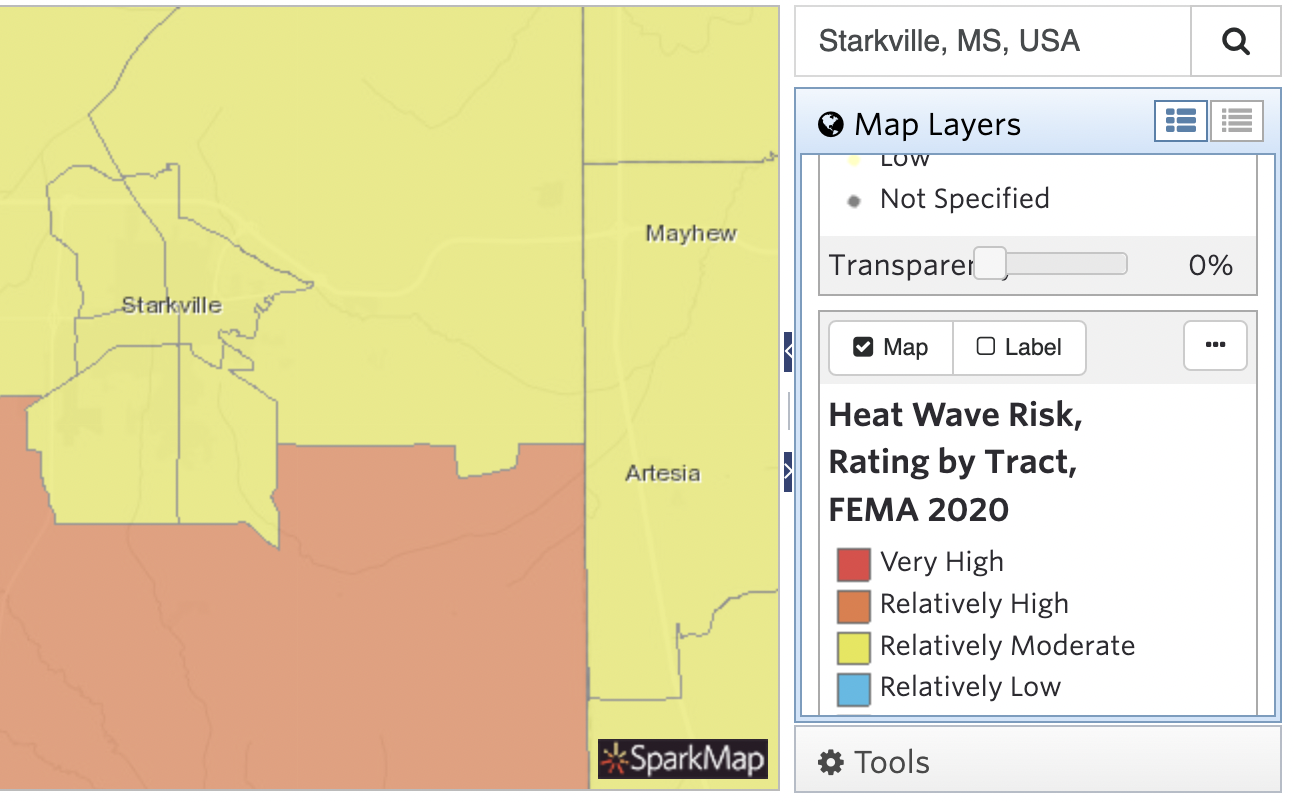
Task: Click the Heat Wave Risk layer title
Action: 955,462
